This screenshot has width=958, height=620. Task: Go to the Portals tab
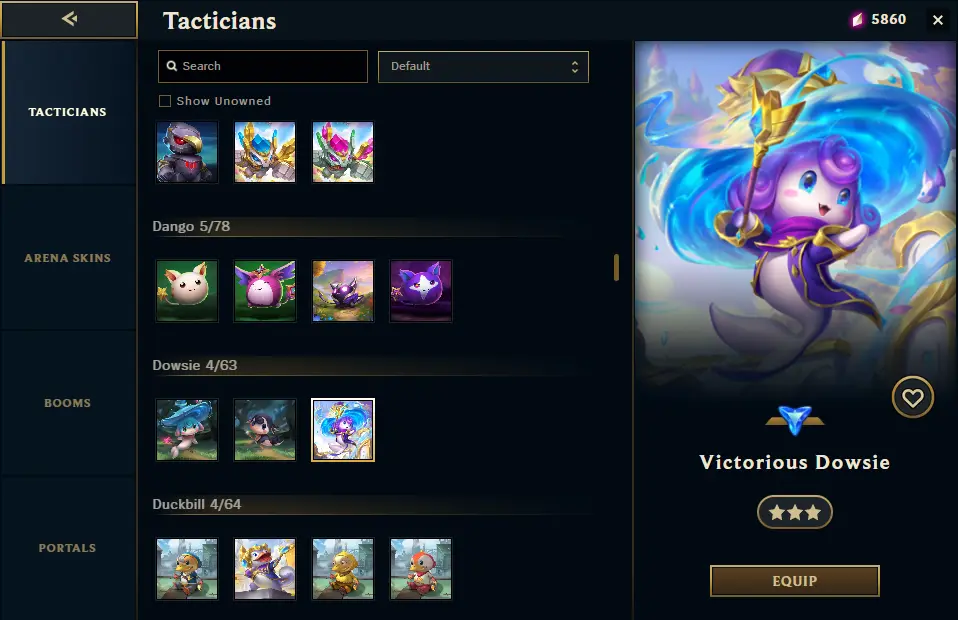pos(68,548)
